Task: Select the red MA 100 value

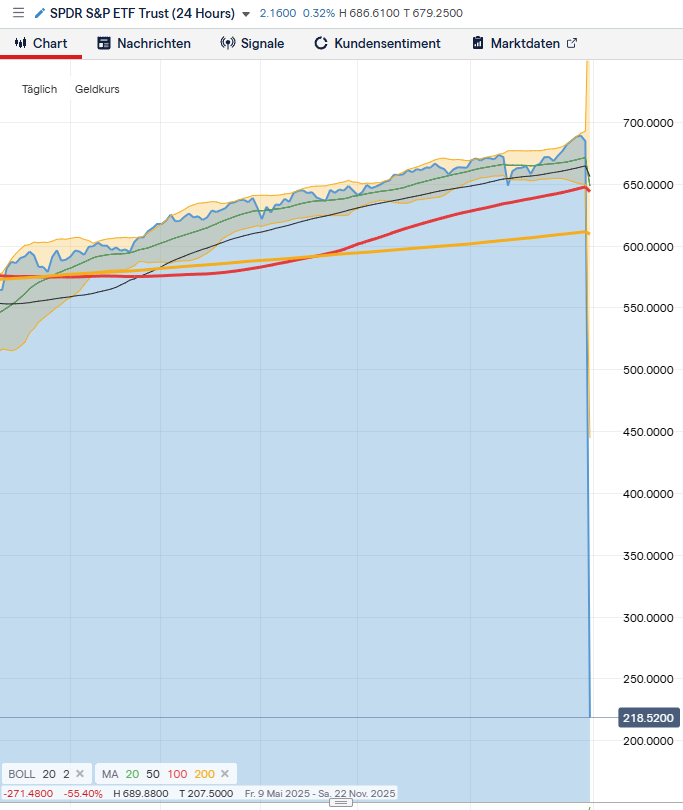Action: pyautogui.click(x=177, y=774)
